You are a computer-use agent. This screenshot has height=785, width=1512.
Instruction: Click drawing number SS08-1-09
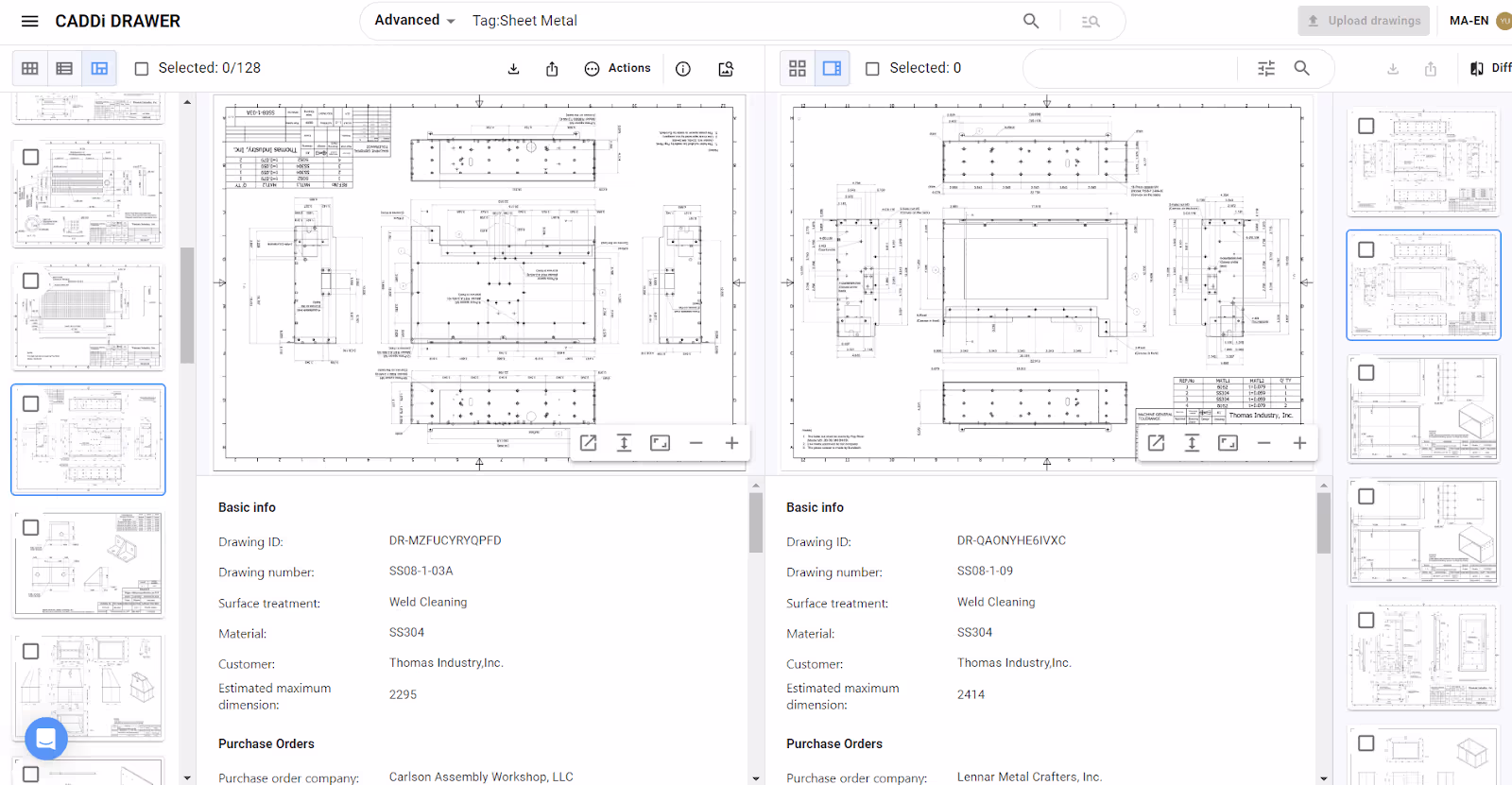point(985,571)
